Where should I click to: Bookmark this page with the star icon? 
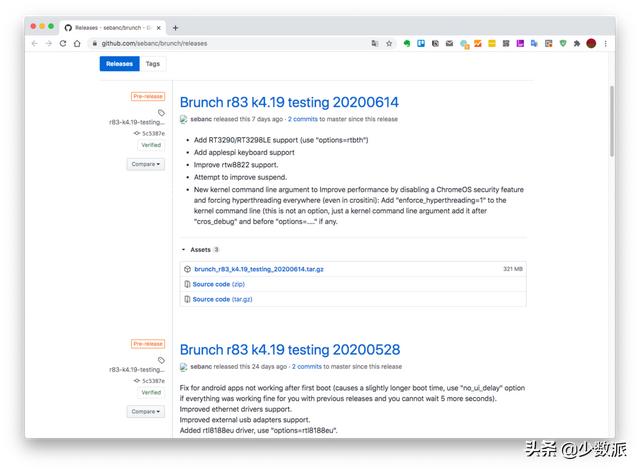[x=389, y=44]
